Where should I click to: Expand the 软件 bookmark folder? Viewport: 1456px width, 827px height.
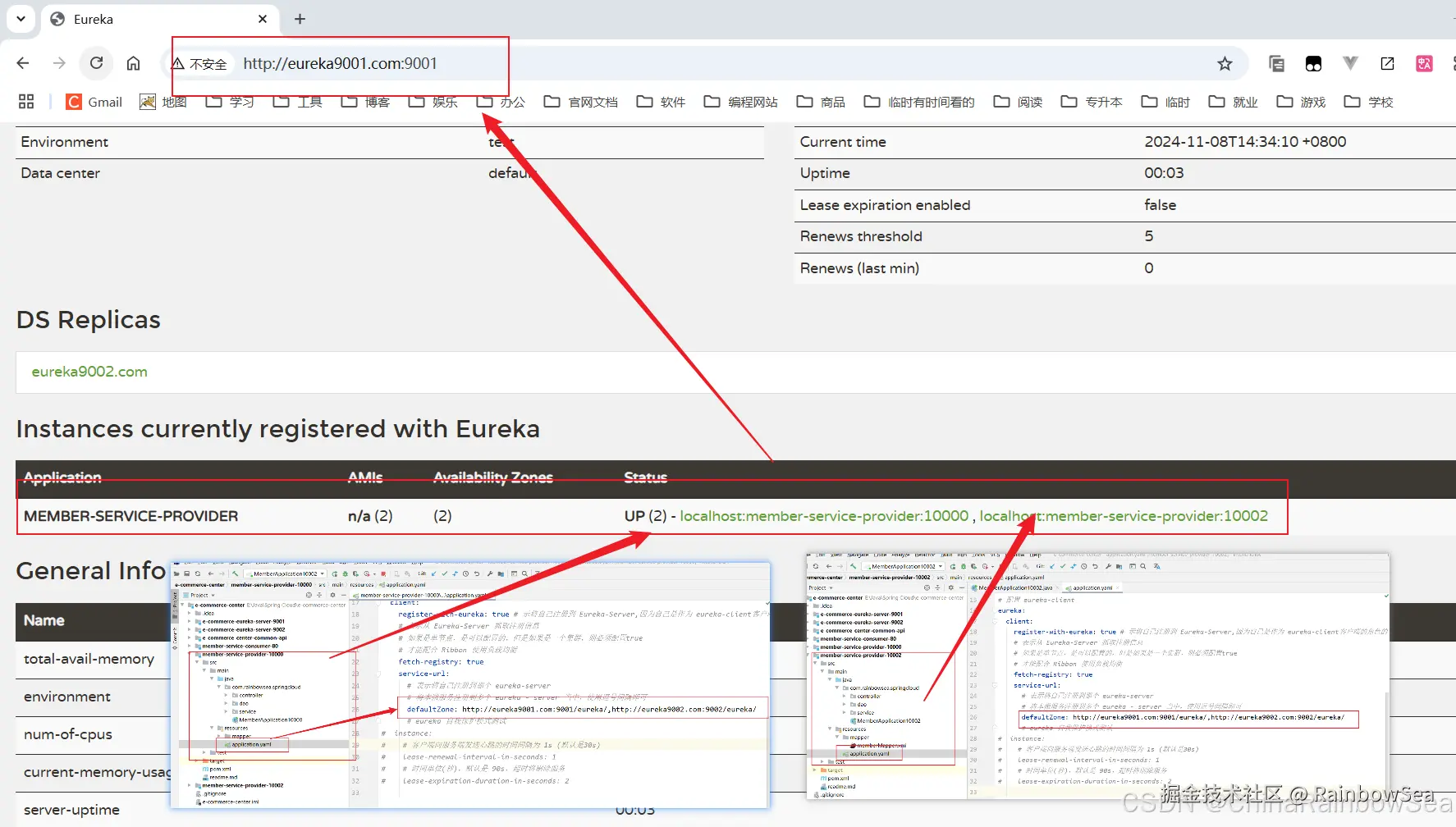(x=662, y=102)
